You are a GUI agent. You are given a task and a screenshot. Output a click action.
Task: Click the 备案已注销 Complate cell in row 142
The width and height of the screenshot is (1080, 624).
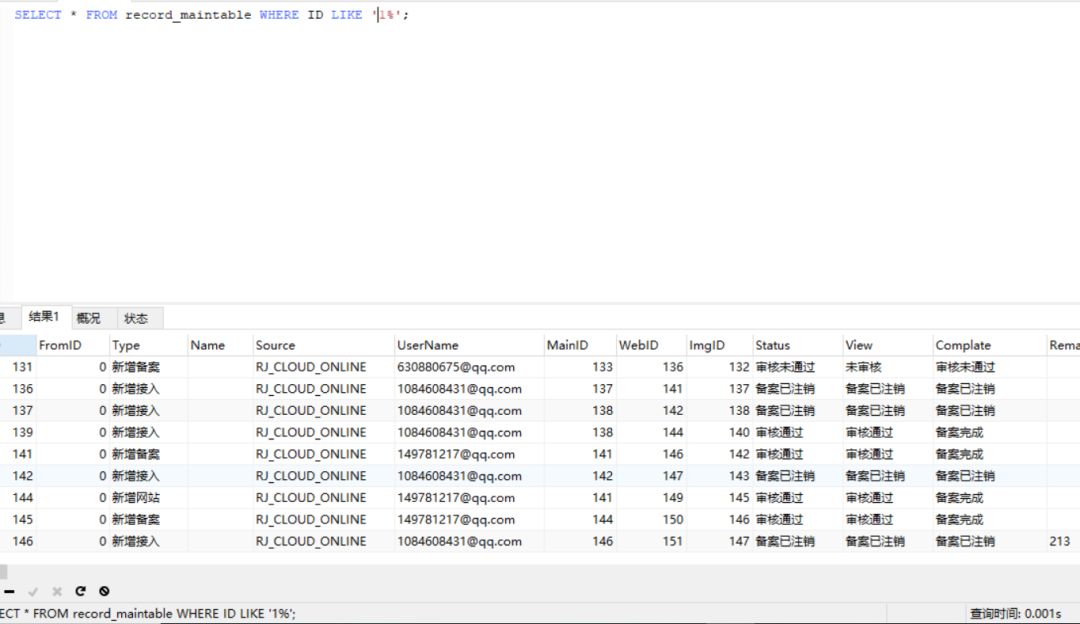[x=989, y=476]
